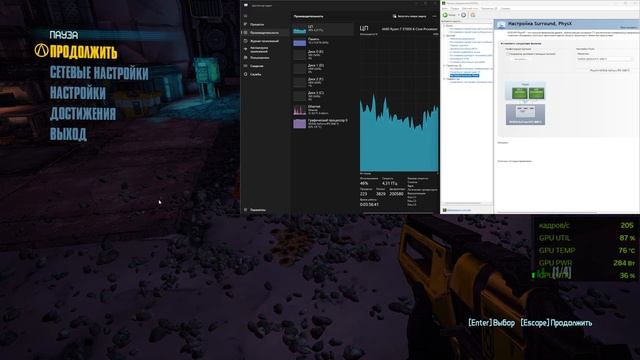Open Правка menu in NVIDIA panel

(x=455, y=9)
